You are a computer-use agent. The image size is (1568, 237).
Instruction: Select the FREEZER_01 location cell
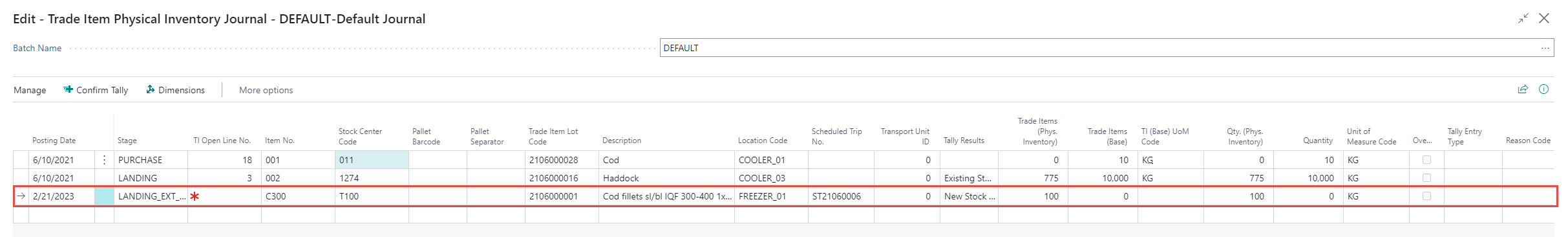771,196
